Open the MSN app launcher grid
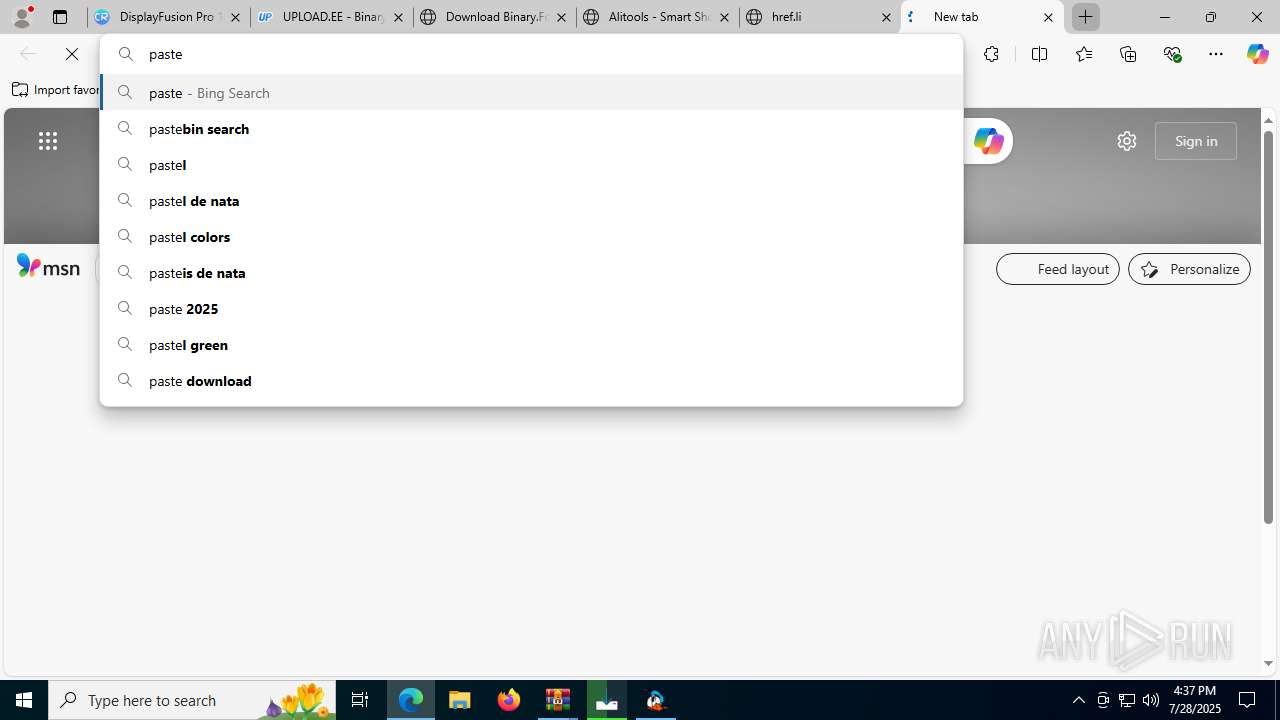Viewport: 1280px width, 720px height. [48, 141]
